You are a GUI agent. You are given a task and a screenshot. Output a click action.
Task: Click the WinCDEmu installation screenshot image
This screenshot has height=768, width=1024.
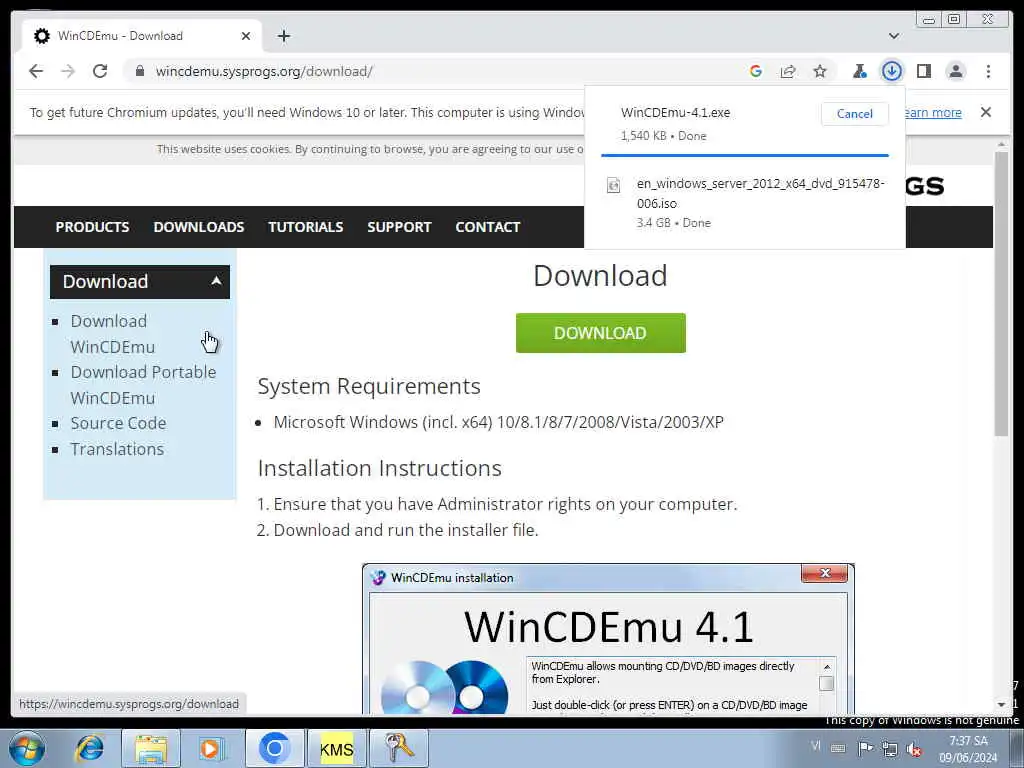[608, 639]
